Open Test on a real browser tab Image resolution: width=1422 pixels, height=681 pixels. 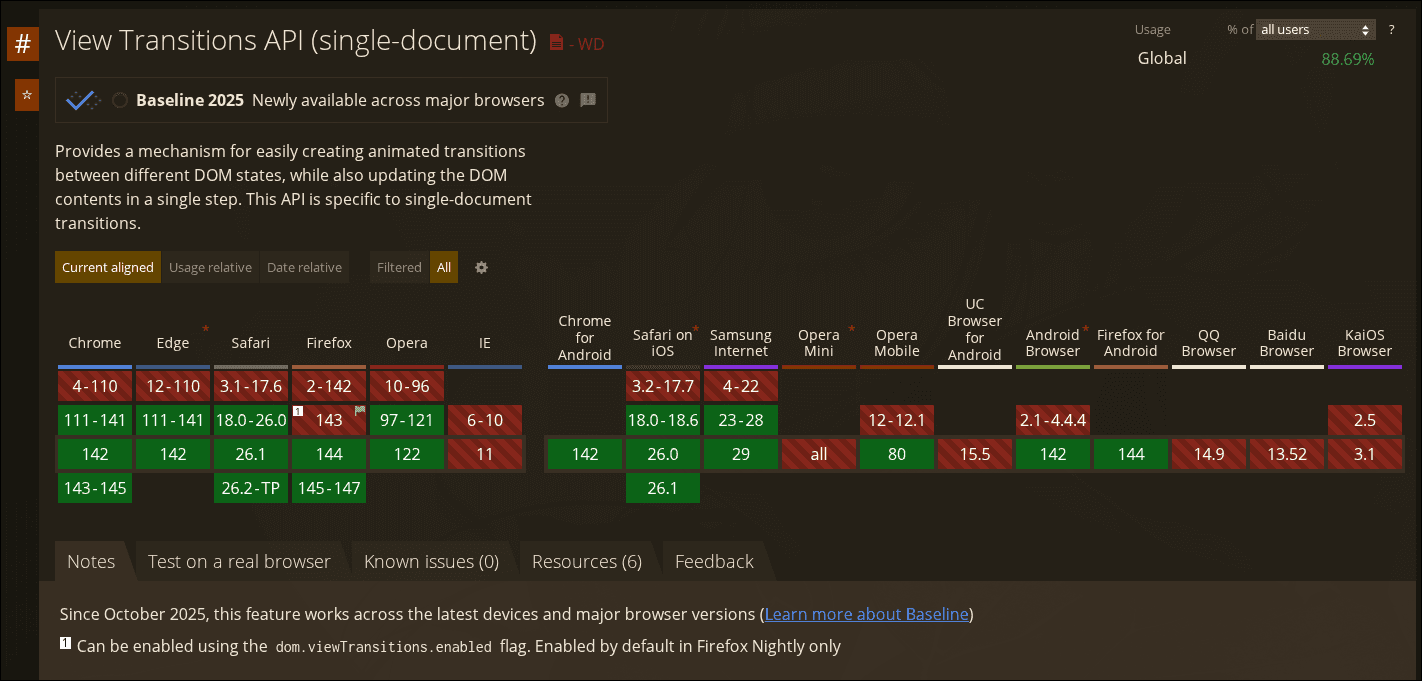(239, 561)
